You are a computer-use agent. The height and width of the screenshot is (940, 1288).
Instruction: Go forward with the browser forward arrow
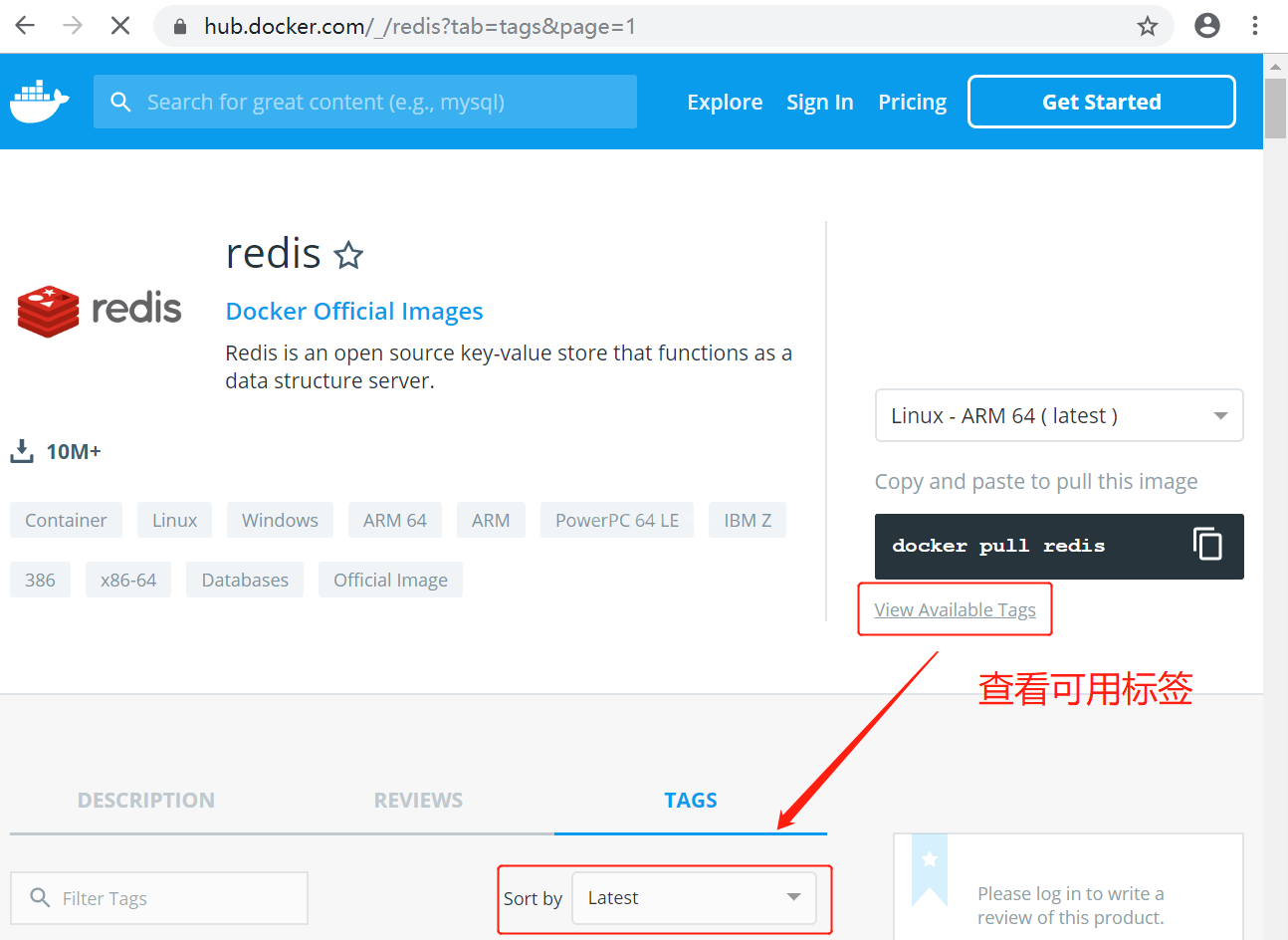tap(73, 26)
